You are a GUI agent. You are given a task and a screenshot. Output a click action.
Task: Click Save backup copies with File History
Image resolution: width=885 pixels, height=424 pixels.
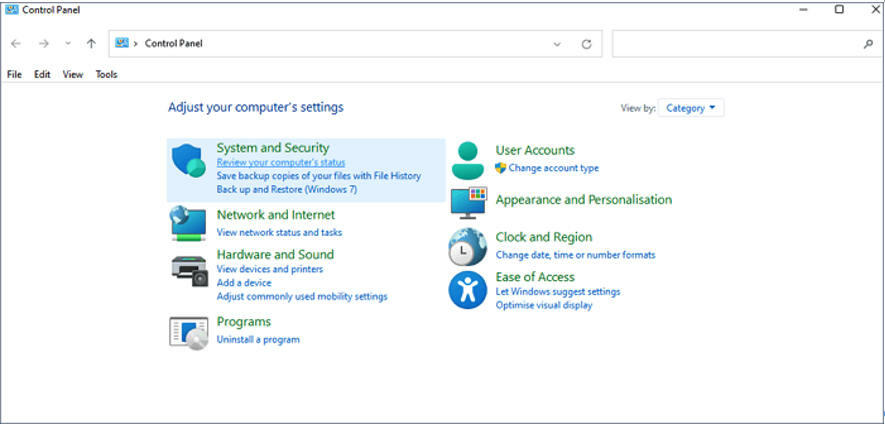tap(319, 176)
